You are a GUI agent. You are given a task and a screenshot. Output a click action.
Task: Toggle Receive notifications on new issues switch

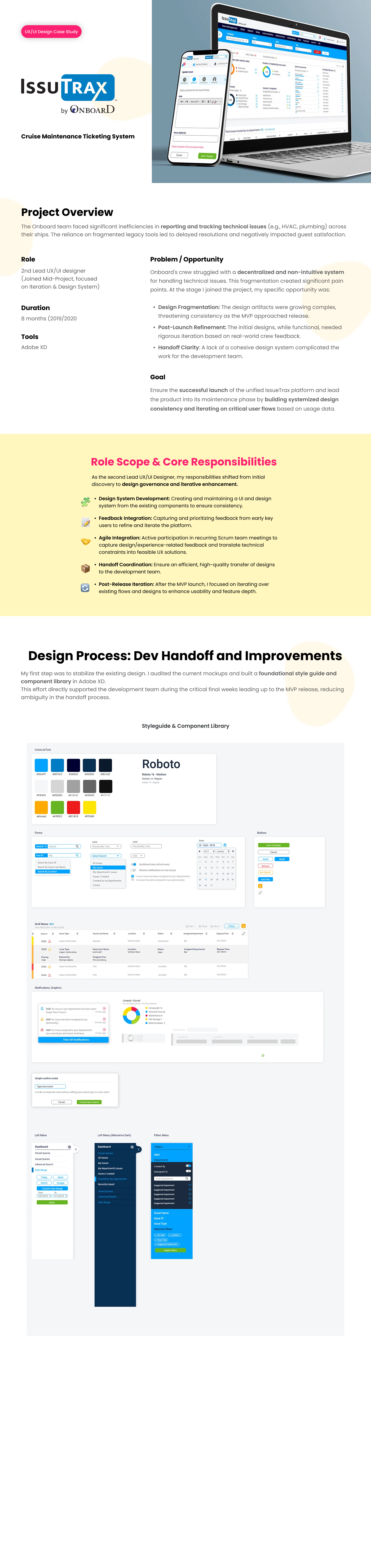[x=134, y=870]
